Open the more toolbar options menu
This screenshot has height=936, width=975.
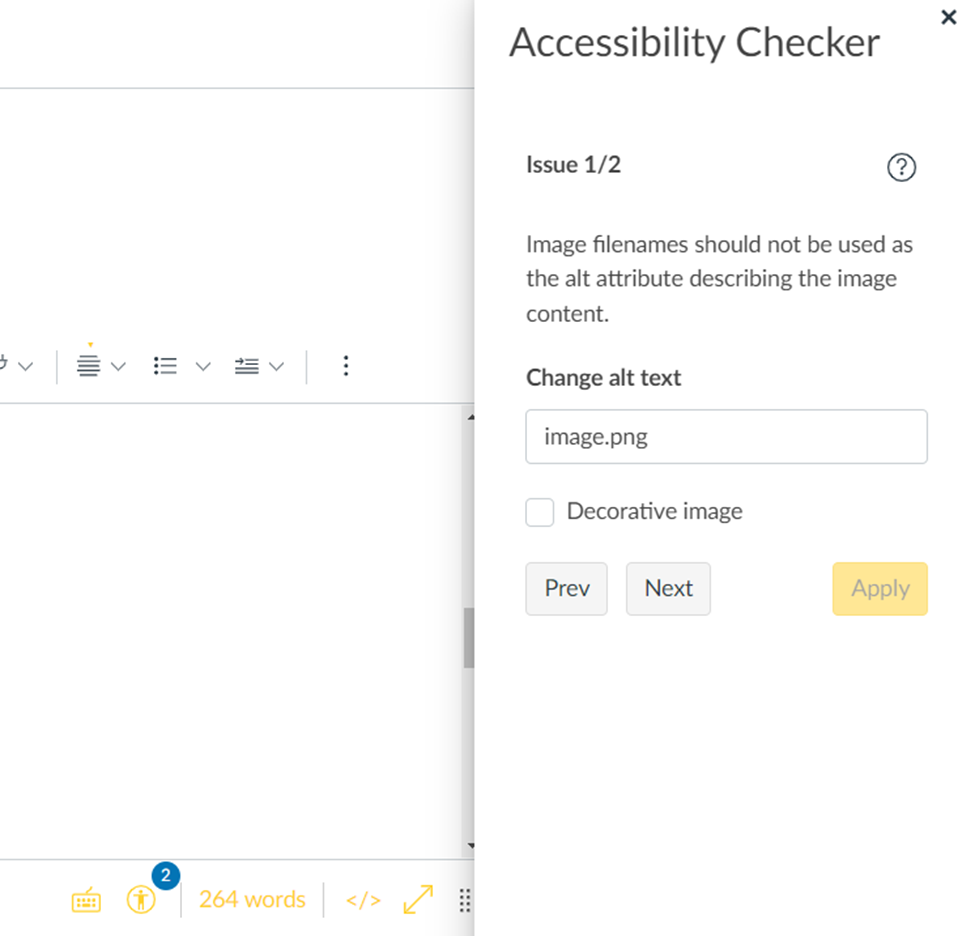tap(346, 366)
